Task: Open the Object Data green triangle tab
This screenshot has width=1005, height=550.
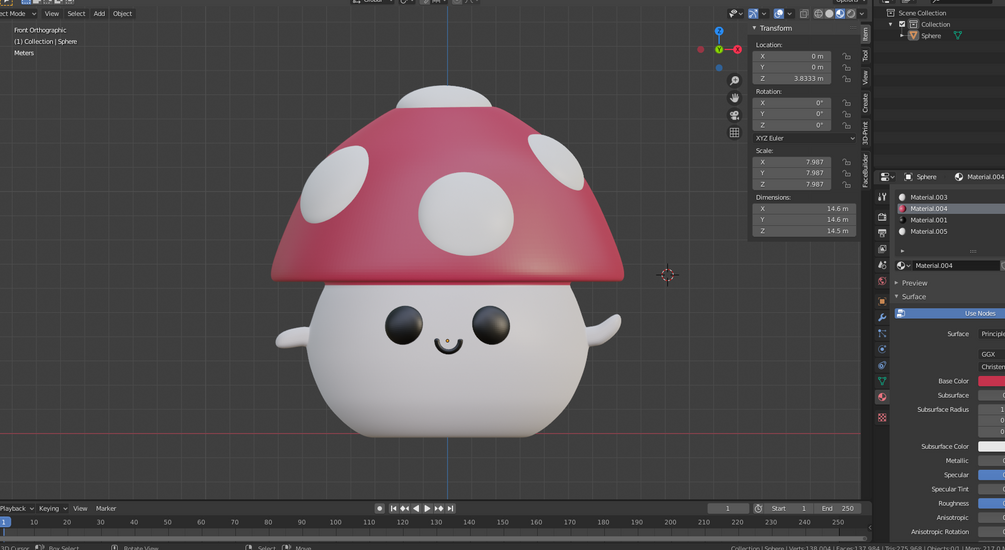Action: click(882, 381)
